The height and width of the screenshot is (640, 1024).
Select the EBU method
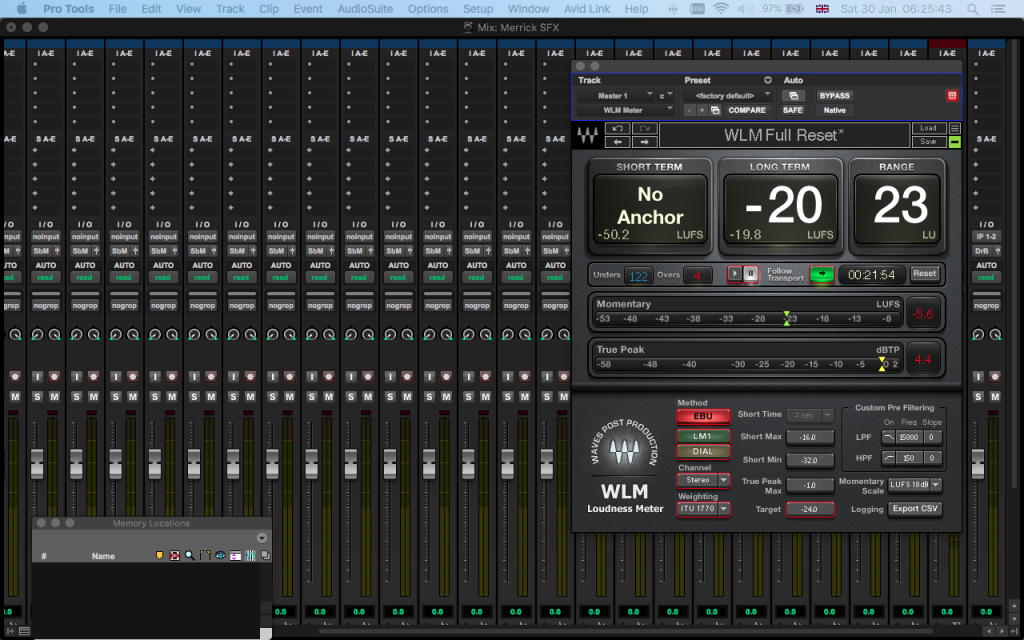pyautogui.click(x=703, y=416)
